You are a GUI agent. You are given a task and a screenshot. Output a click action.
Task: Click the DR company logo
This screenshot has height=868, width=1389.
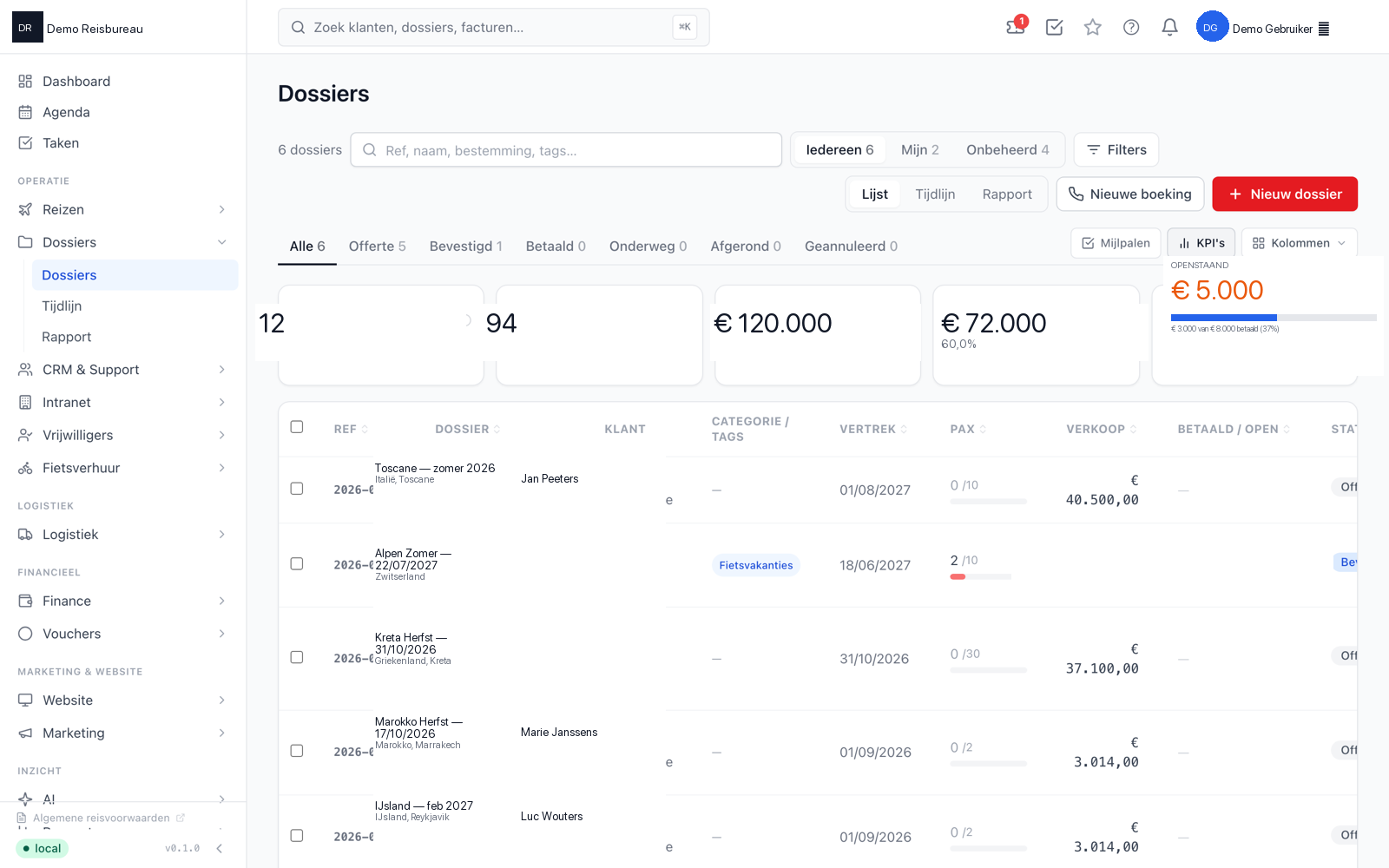(27, 28)
